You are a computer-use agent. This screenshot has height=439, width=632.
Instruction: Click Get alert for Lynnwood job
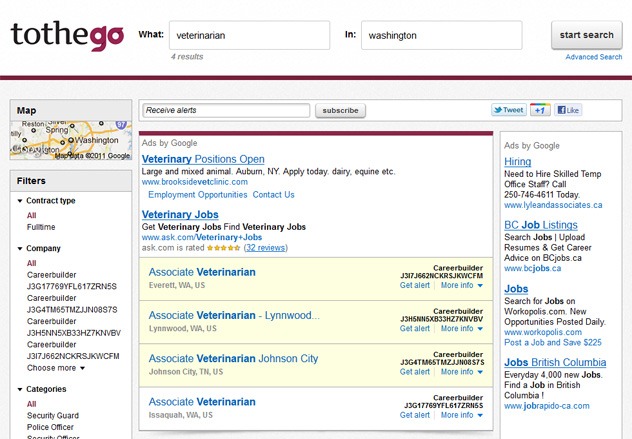[415, 329]
